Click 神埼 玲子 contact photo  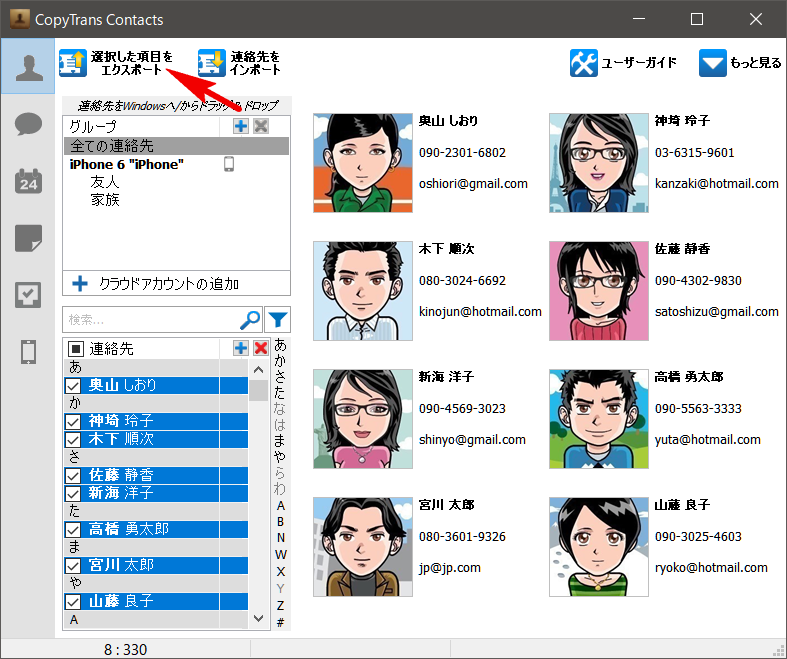(599, 163)
